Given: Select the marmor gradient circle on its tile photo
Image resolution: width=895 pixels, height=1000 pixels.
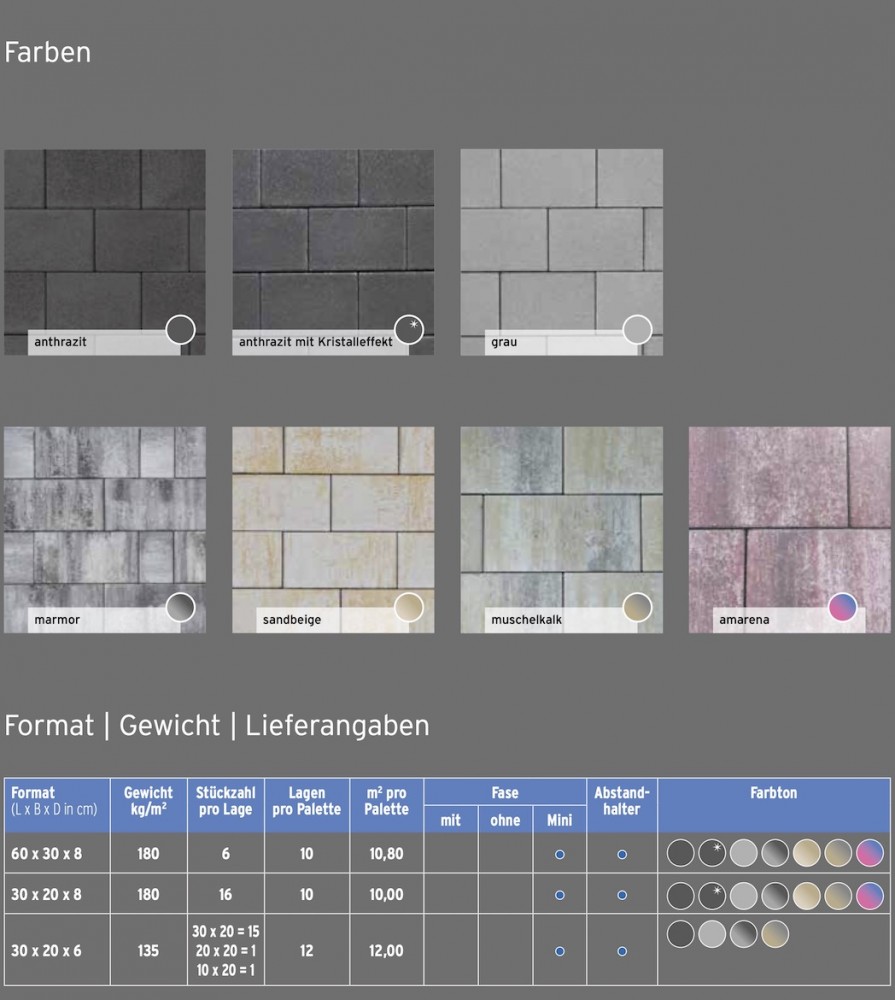Looking at the screenshot, I should [180, 607].
